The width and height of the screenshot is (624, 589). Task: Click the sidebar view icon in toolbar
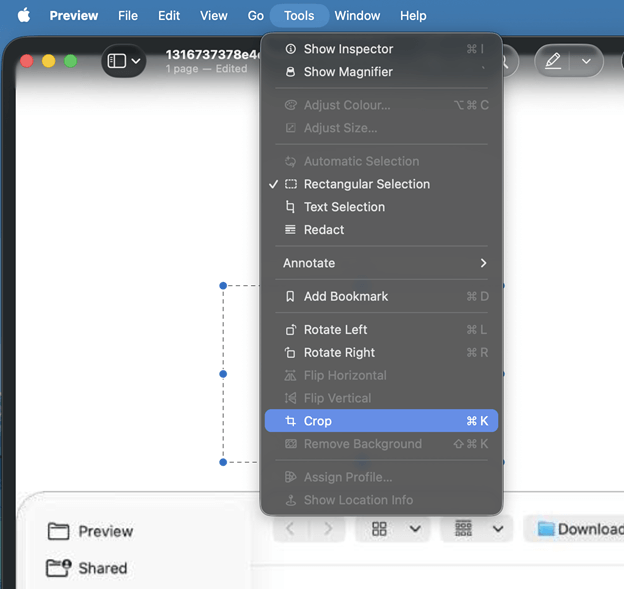coord(117,61)
